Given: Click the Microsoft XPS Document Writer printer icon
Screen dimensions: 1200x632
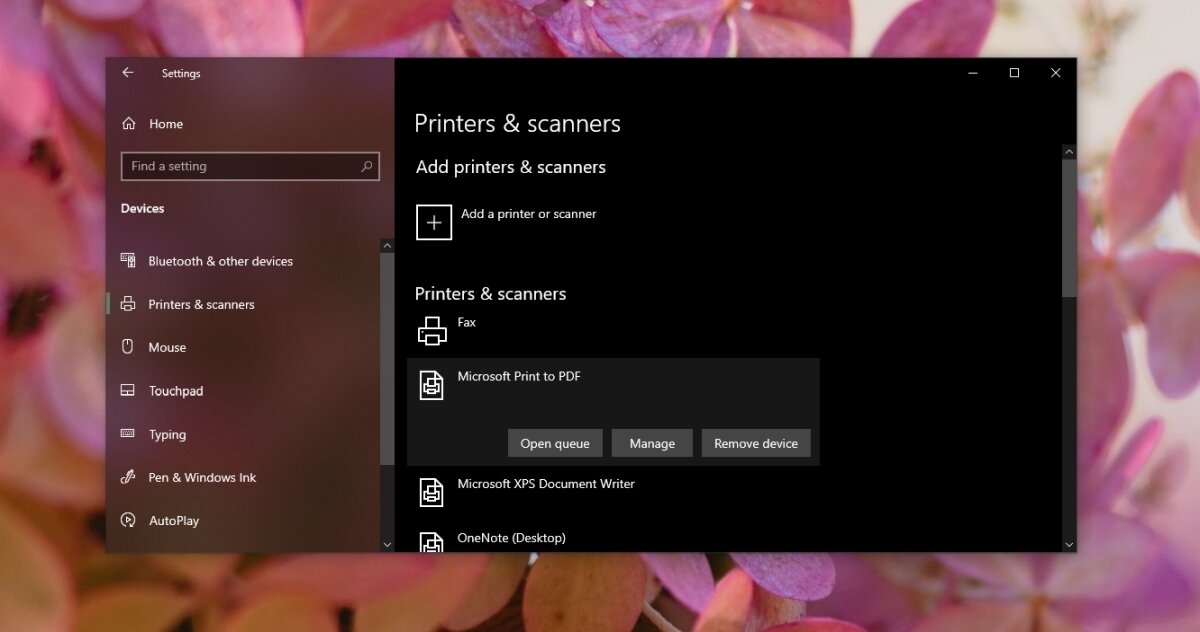Looking at the screenshot, I should tap(432, 491).
